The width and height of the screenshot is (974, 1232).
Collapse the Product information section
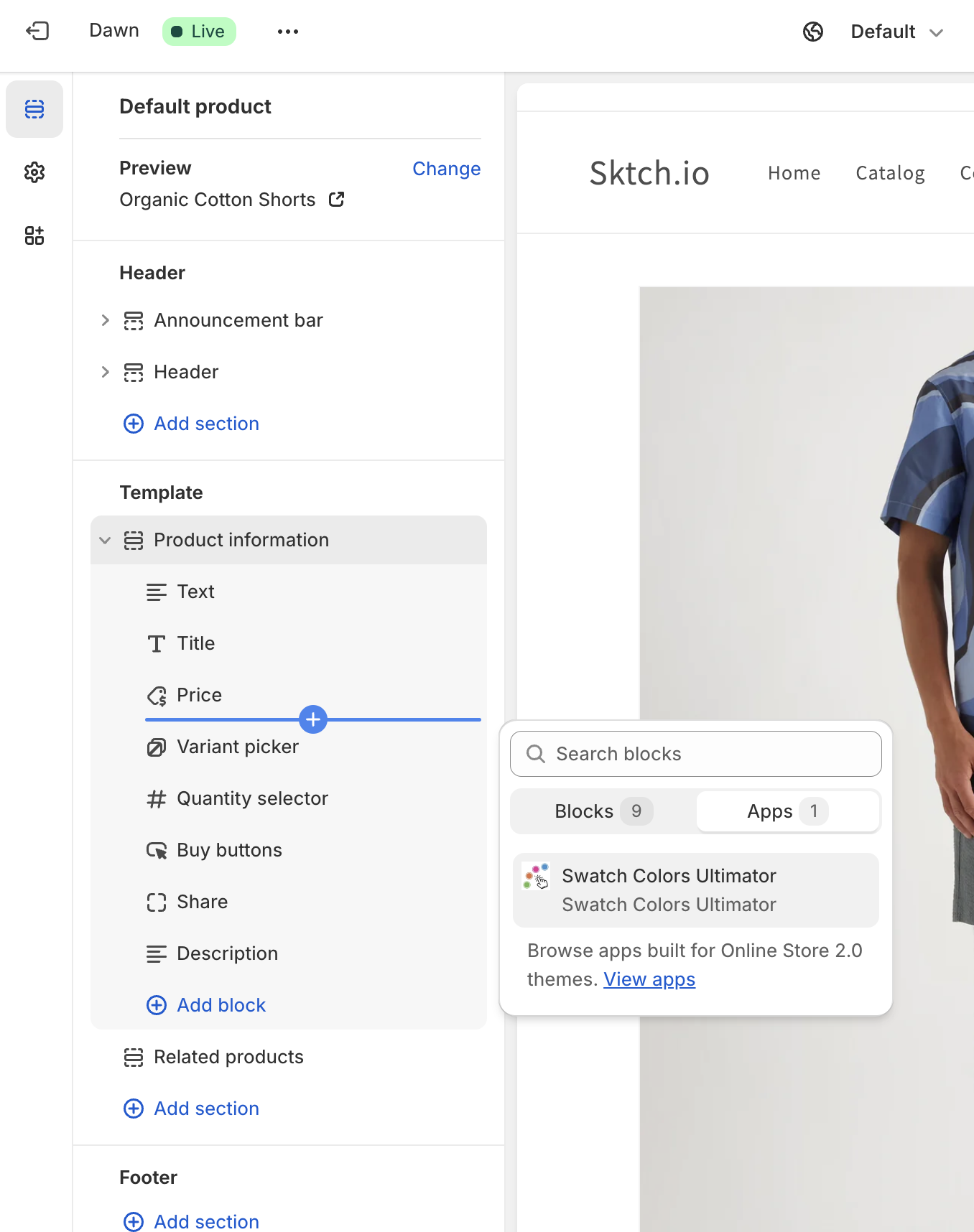106,540
